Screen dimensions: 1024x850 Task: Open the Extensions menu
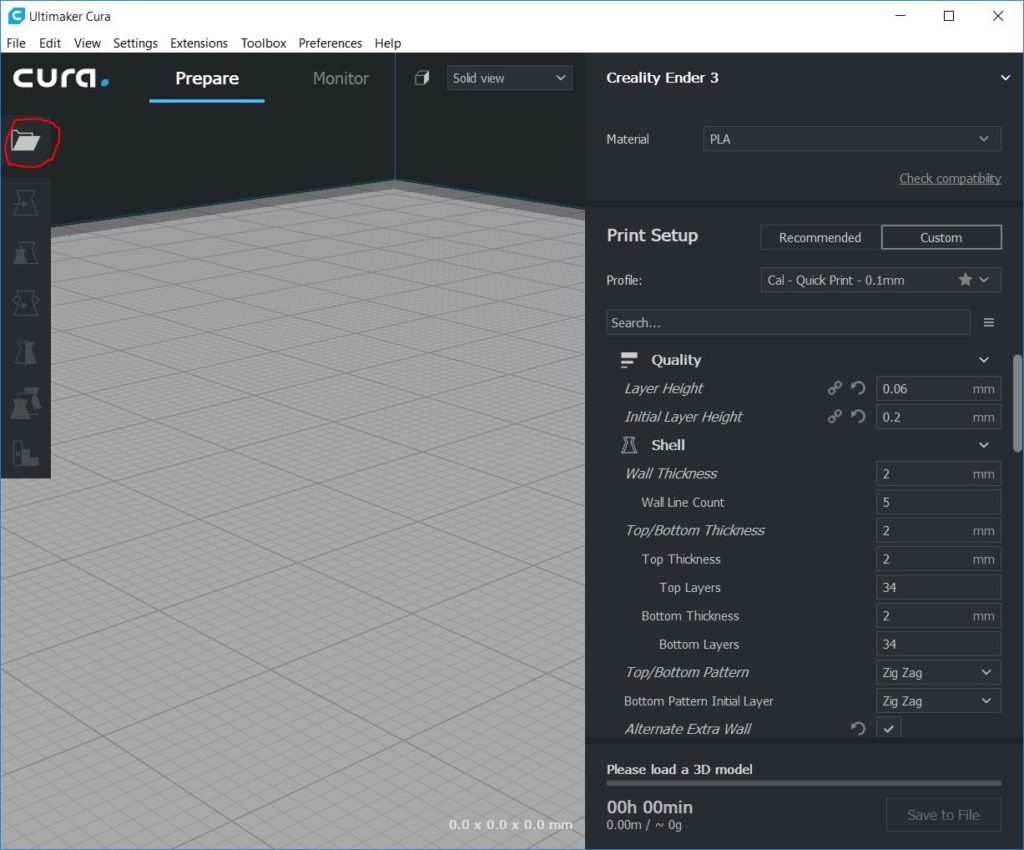click(199, 43)
